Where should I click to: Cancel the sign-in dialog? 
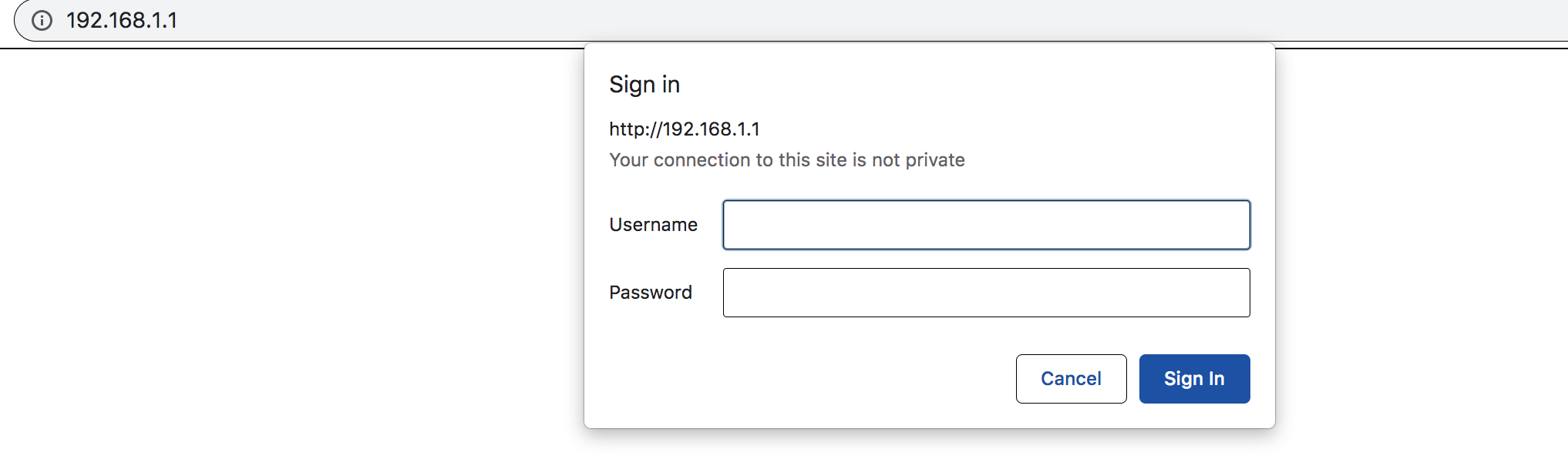(x=1071, y=379)
